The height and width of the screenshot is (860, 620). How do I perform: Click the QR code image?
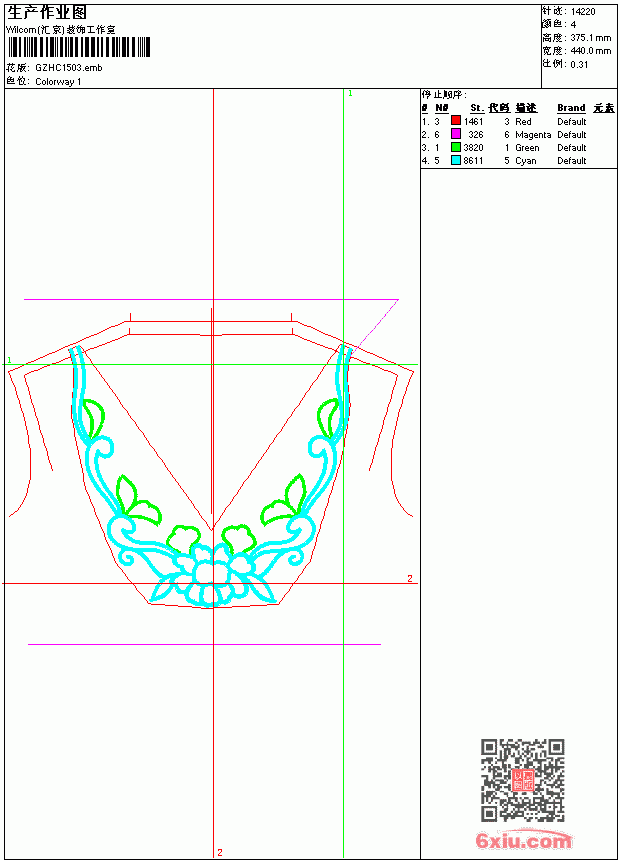(523, 780)
